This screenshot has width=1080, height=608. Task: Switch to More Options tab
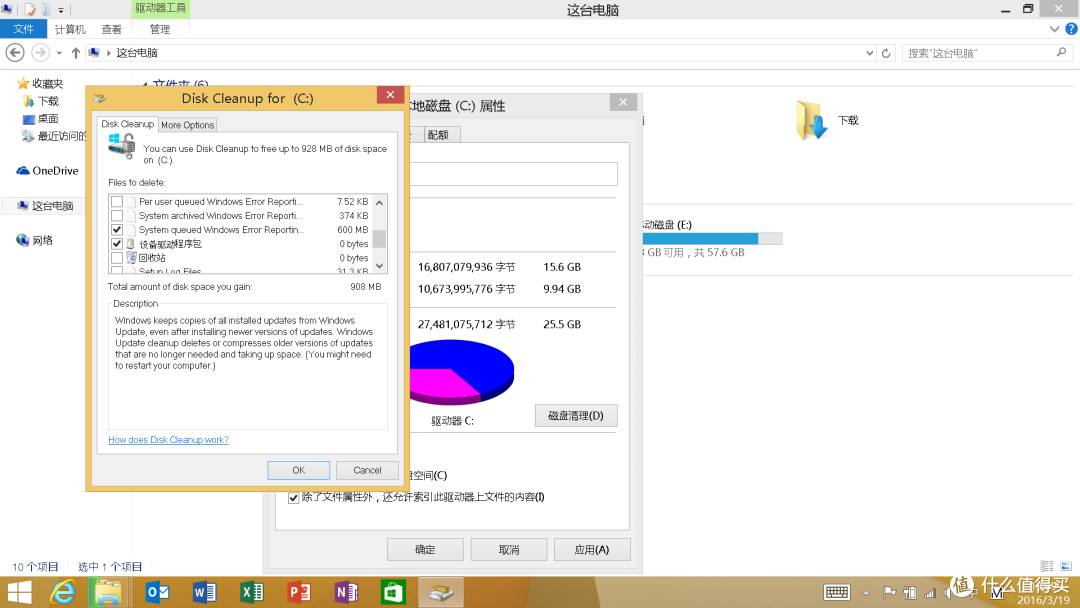(x=187, y=125)
